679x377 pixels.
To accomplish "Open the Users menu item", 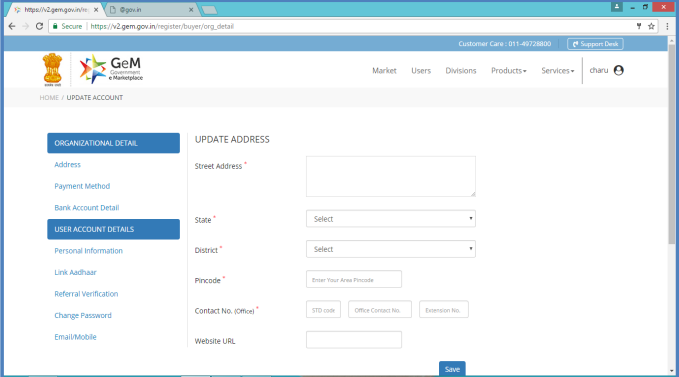I will pos(421,71).
